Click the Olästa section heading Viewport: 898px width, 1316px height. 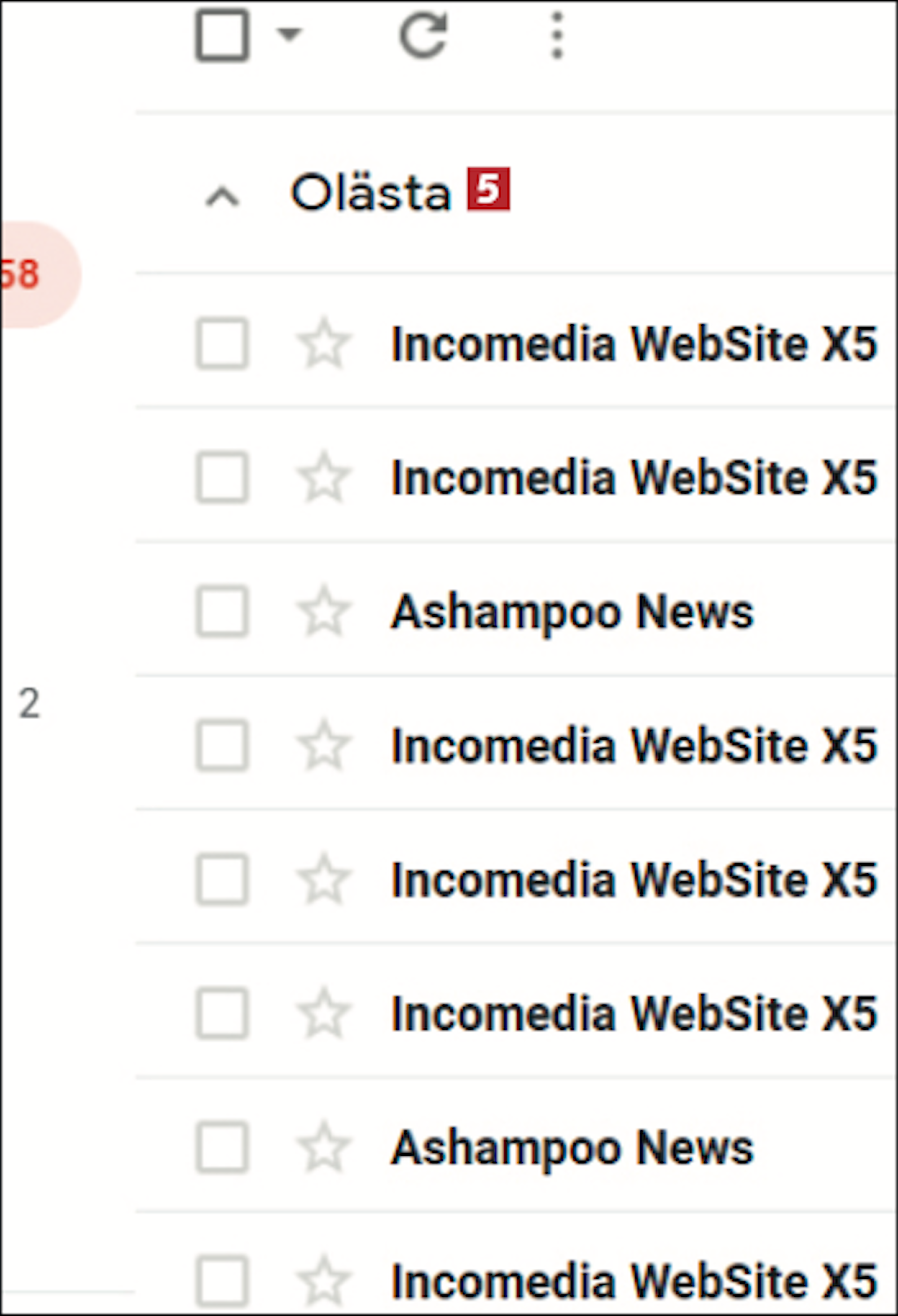click(371, 193)
